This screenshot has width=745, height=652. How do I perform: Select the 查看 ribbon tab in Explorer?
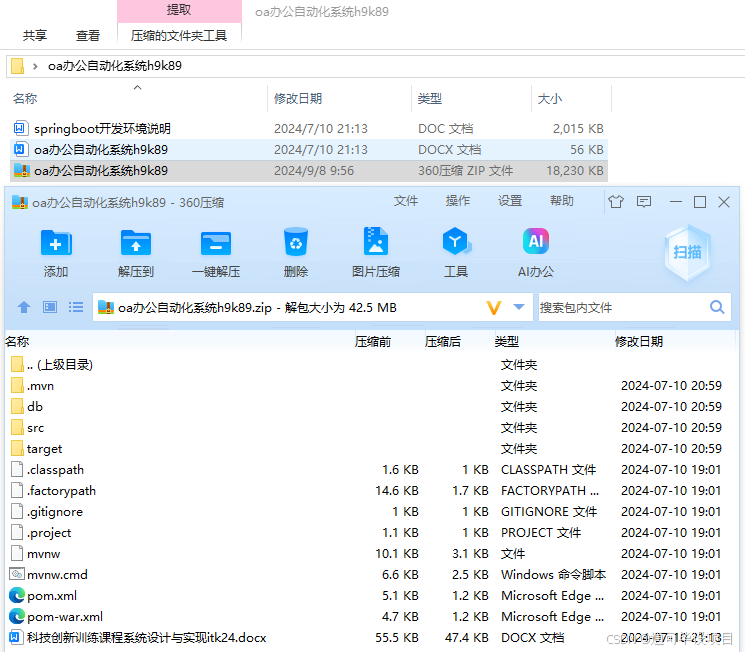coord(88,36)
